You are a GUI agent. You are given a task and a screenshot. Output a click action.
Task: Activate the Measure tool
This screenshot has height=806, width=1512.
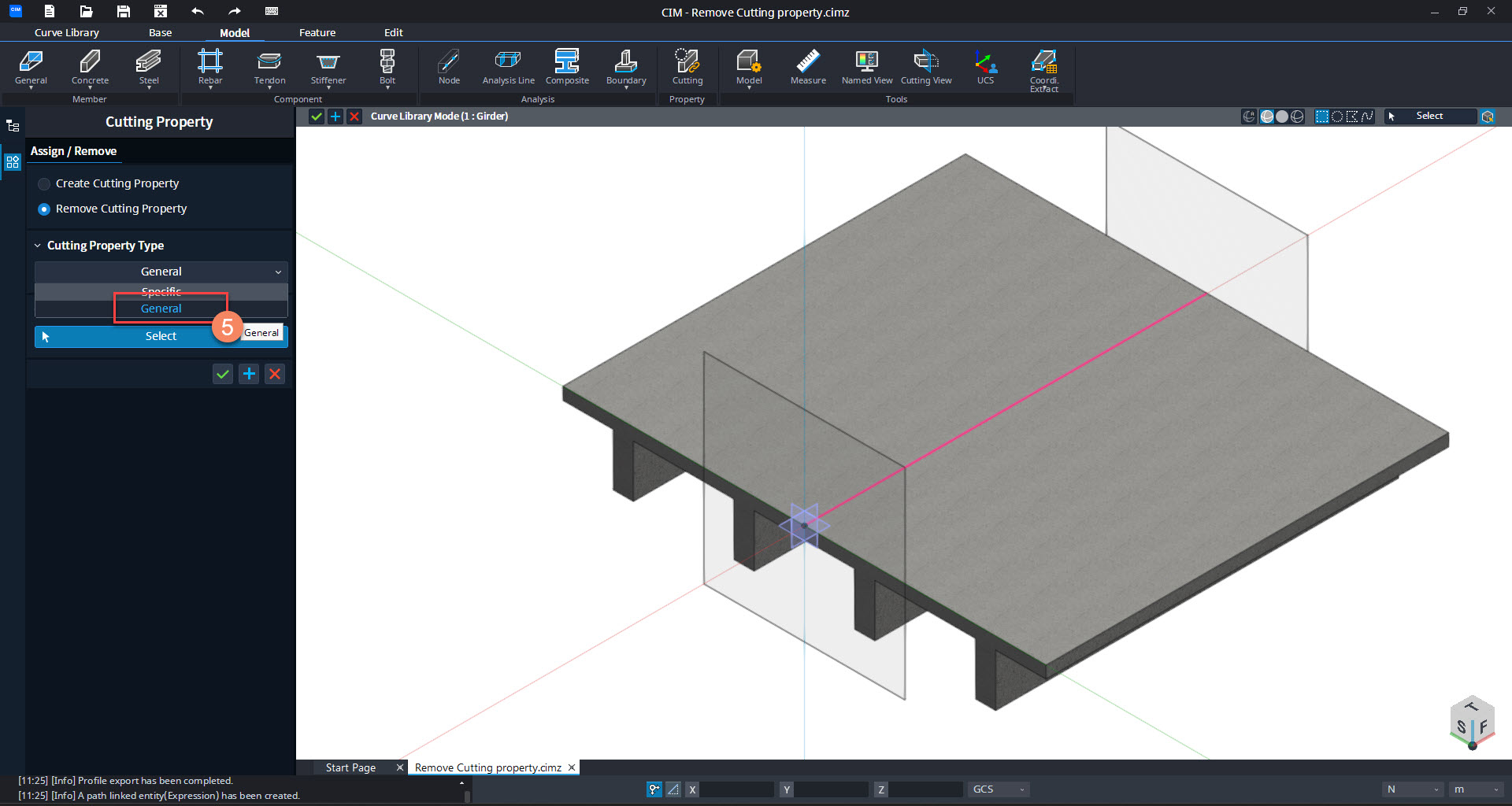tap(808, 67)
